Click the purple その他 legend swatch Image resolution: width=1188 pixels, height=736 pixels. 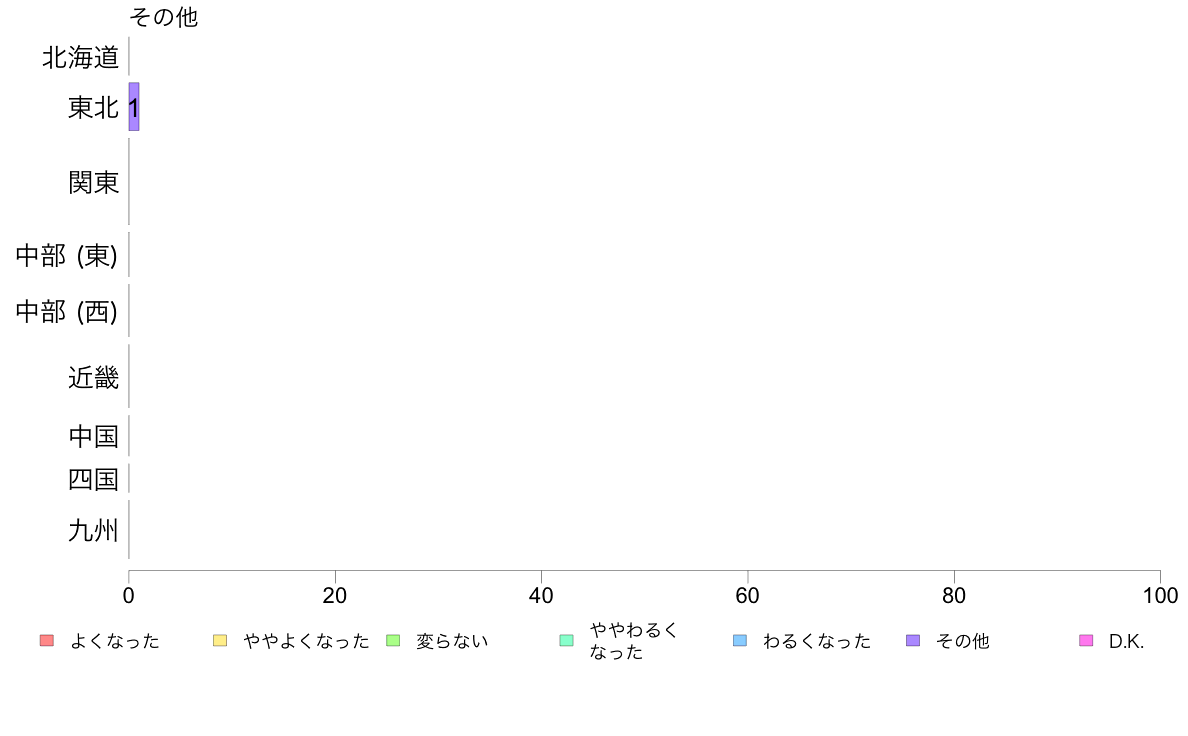tap(913, 640)
